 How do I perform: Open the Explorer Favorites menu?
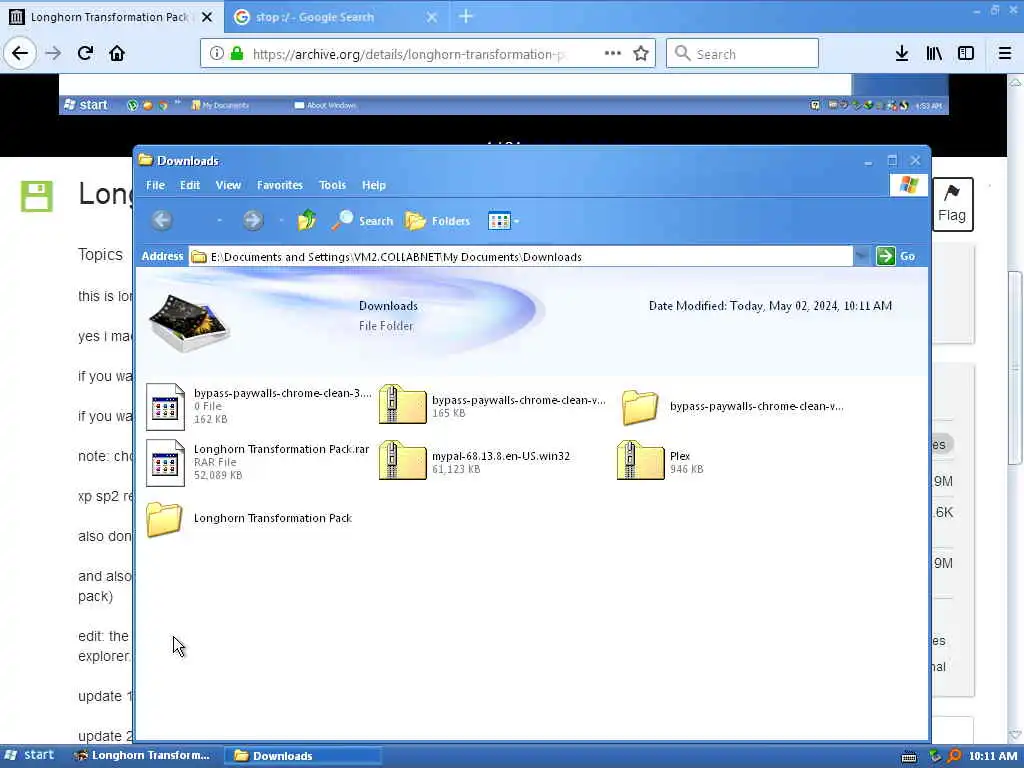pyautogui.click(x=280, y=185)
